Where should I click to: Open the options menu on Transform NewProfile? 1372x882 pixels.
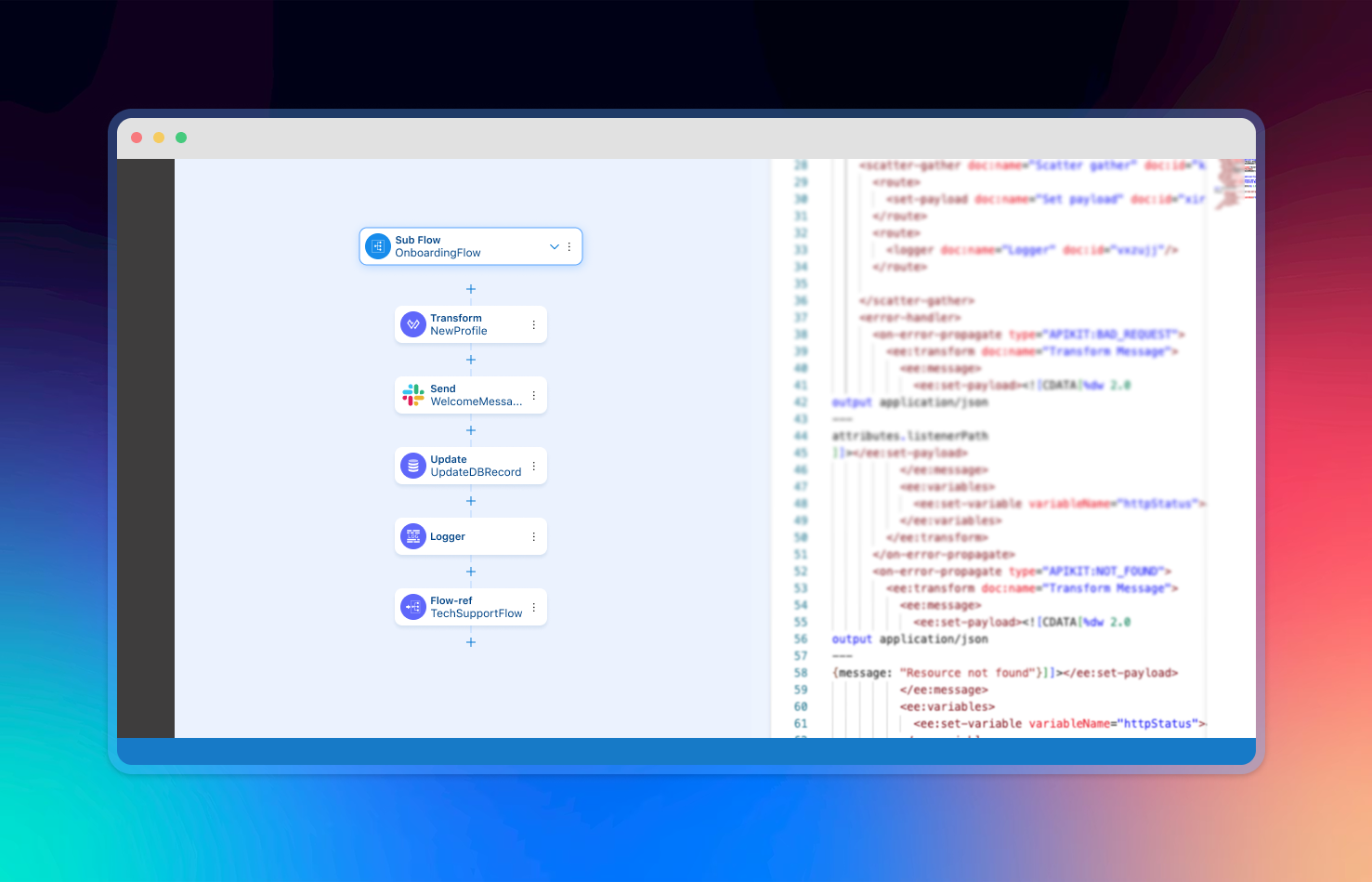coord(533,323)
